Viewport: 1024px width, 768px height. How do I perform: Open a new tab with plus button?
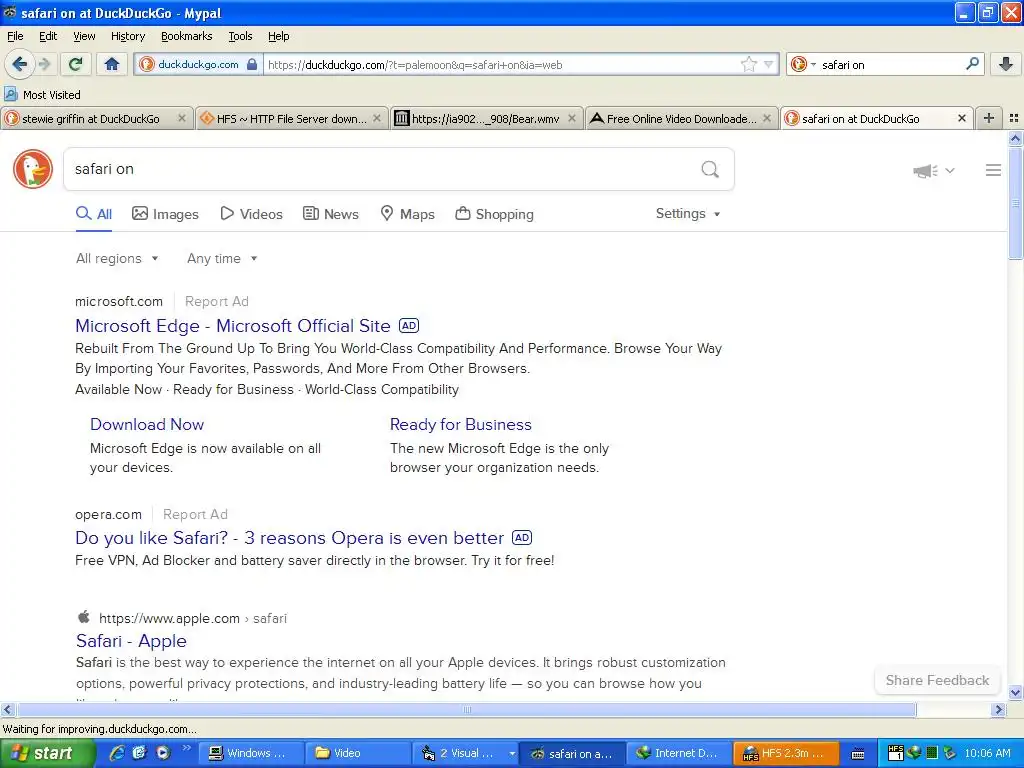(989, 118)
